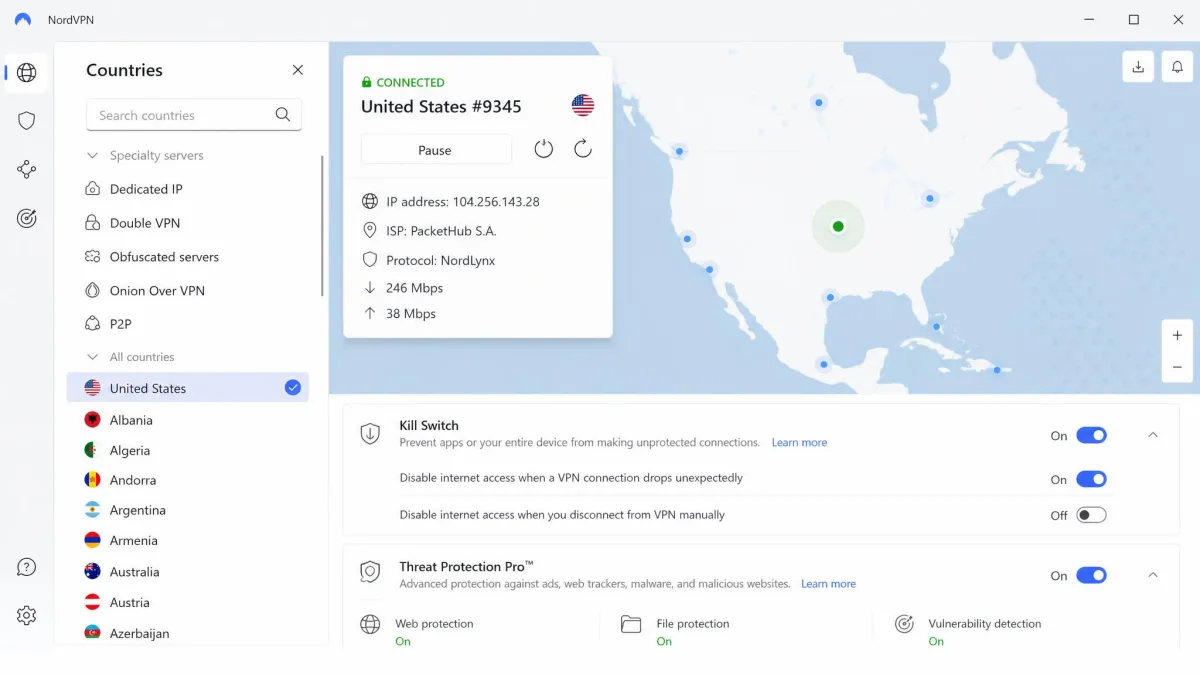Open Threat Protection Pro Learn more link
1200x675 pixels.
point(828,584)
